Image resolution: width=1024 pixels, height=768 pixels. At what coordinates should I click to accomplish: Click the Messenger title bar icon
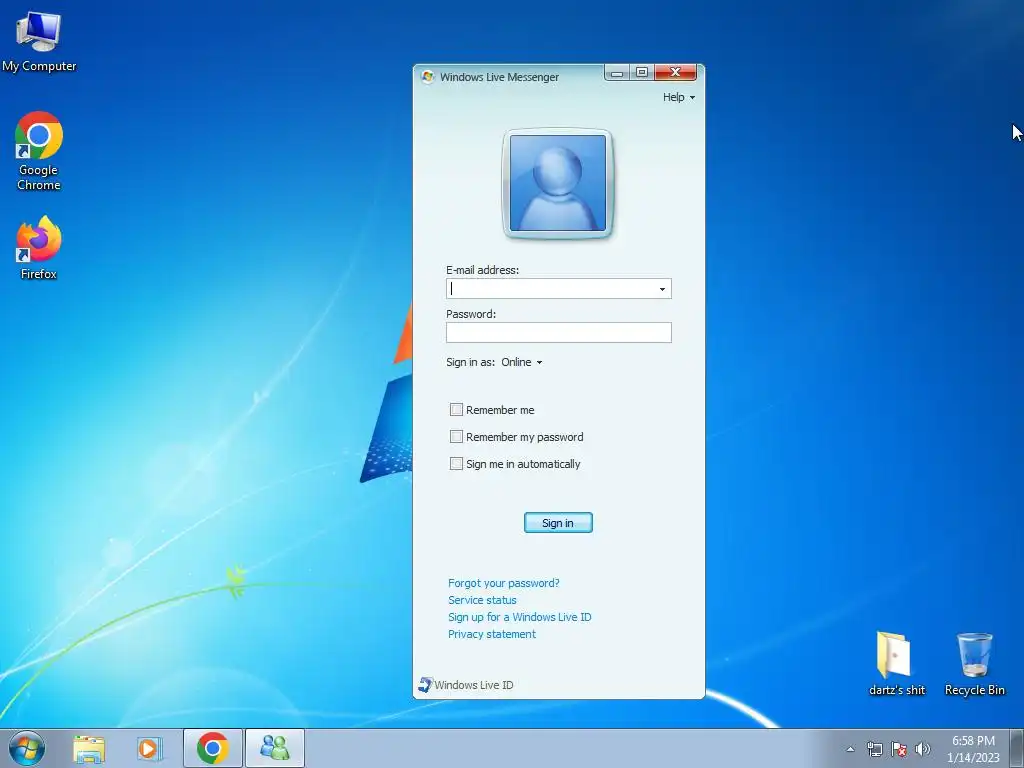click(428, 77)
